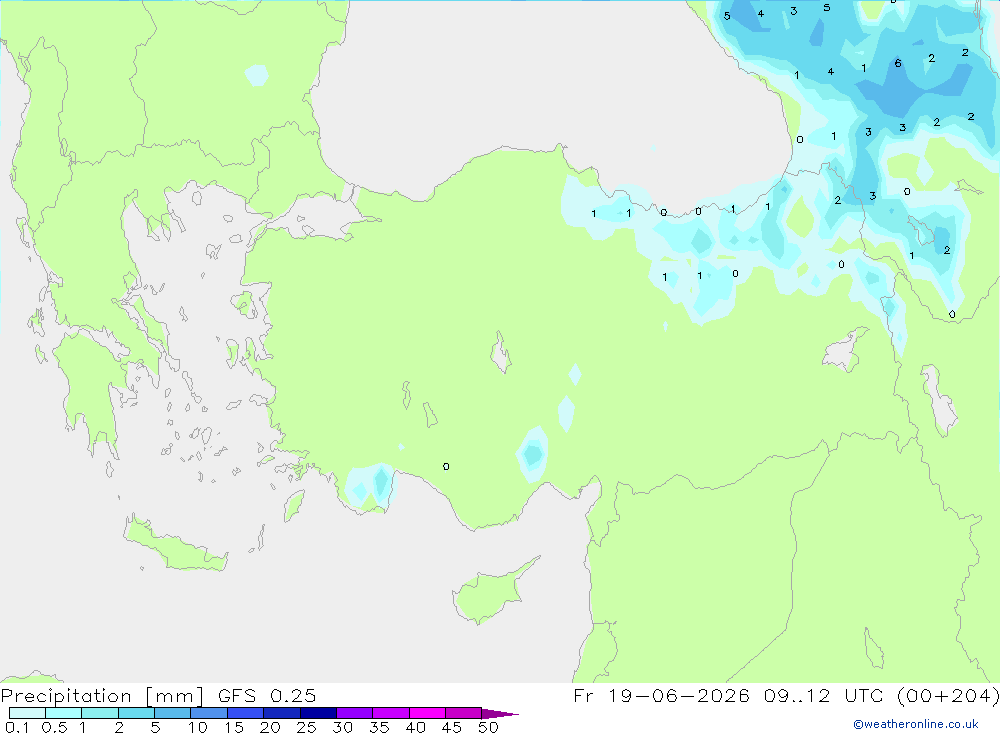Click the "20" legend scale label
Viewport: 1000px width, 733px height.
coord(270,727)
